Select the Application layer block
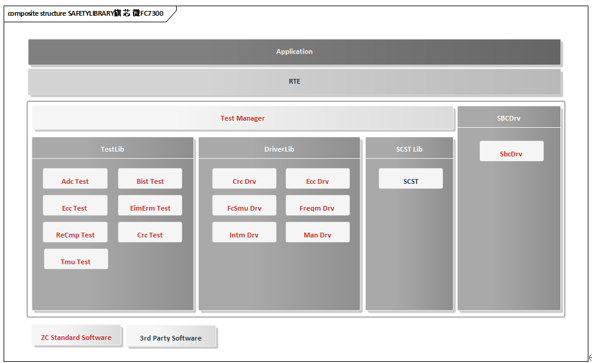 294,52
